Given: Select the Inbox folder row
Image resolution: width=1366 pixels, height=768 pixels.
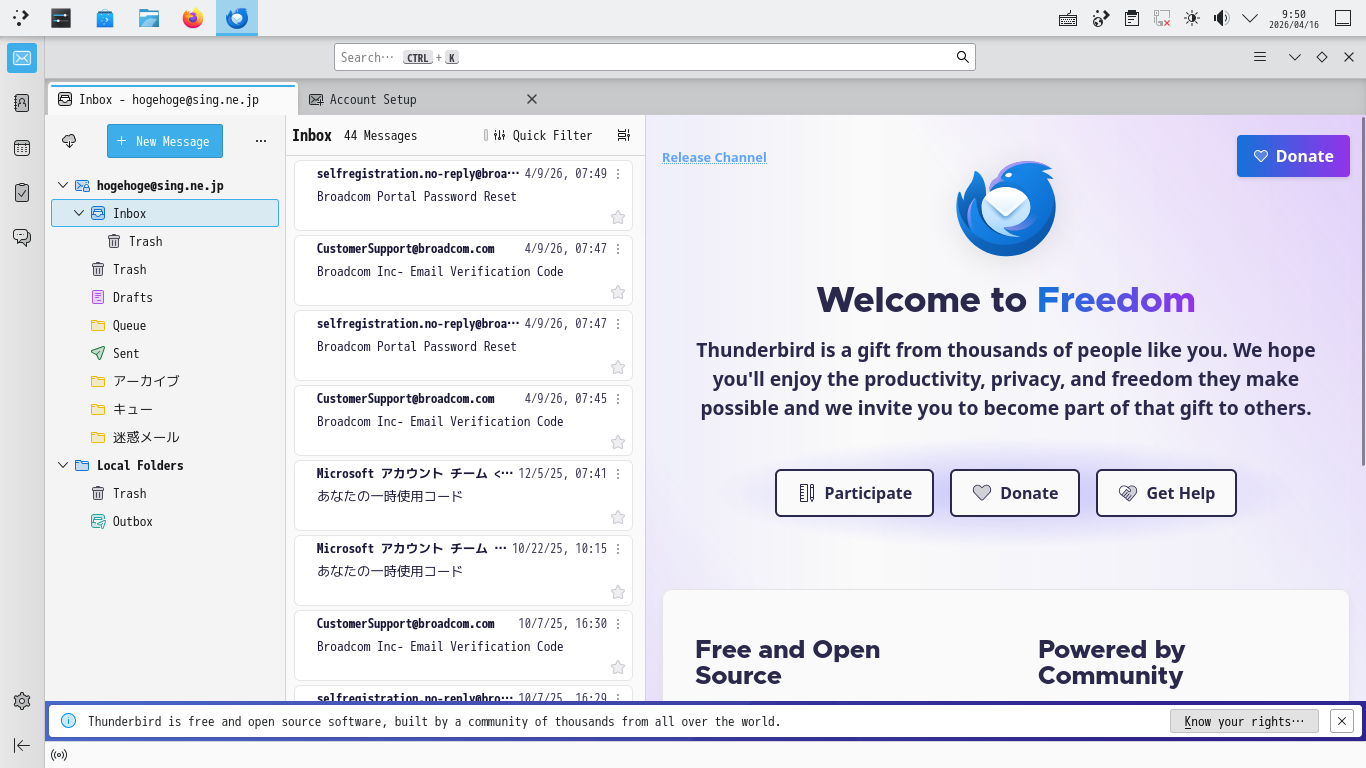Looking at the screenshot, I should point(165,213).
